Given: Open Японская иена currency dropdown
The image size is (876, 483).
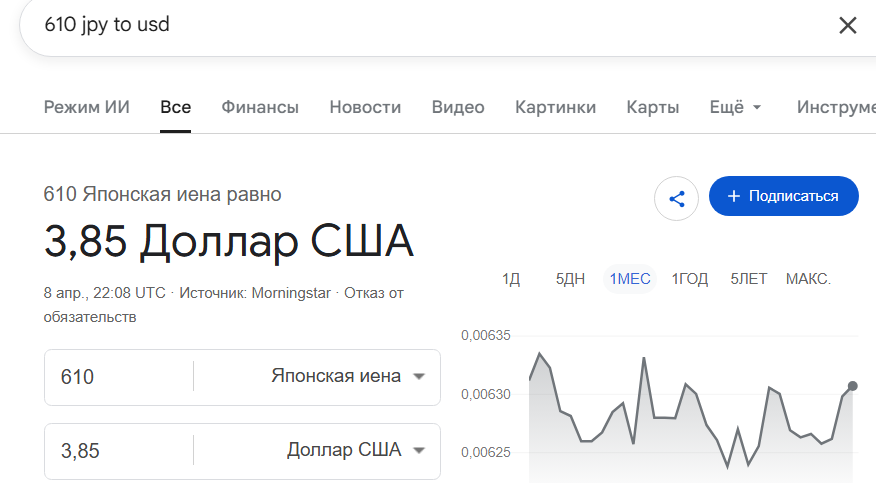Looking at the screenshot, I should pyautogui.click(x=348, y=376).
